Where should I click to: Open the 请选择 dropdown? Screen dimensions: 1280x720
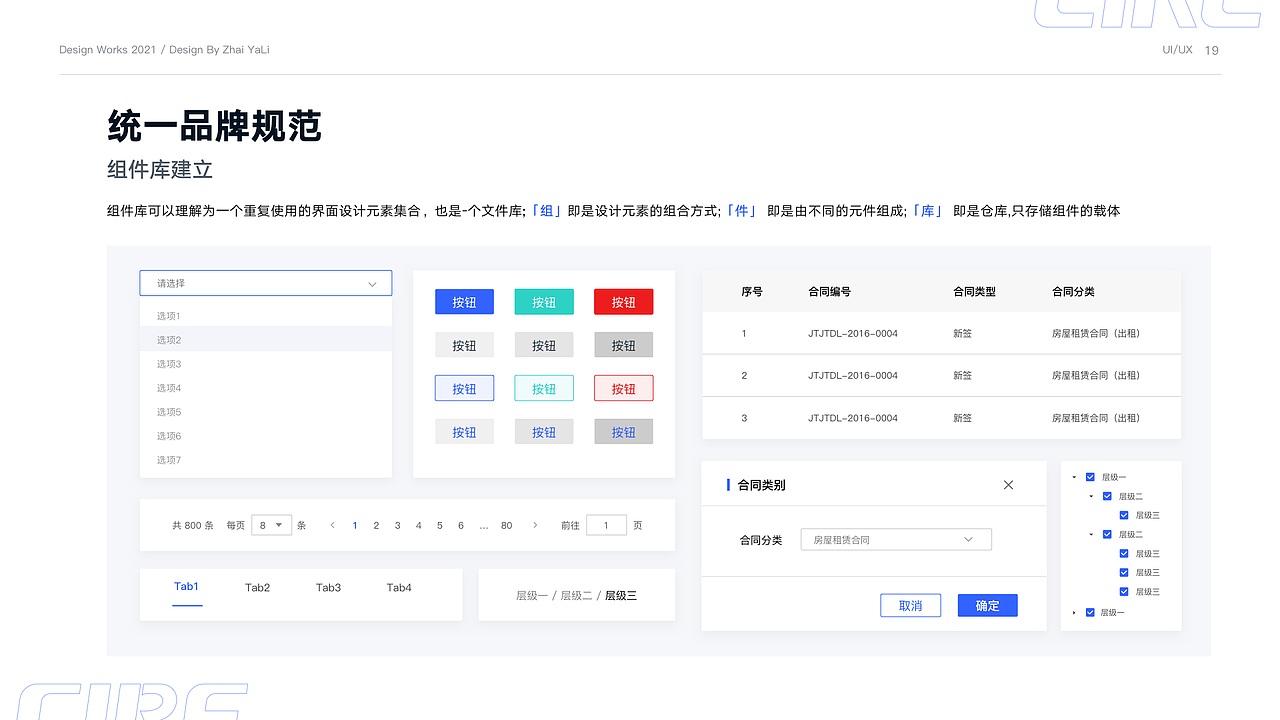(x=266, y=283)
